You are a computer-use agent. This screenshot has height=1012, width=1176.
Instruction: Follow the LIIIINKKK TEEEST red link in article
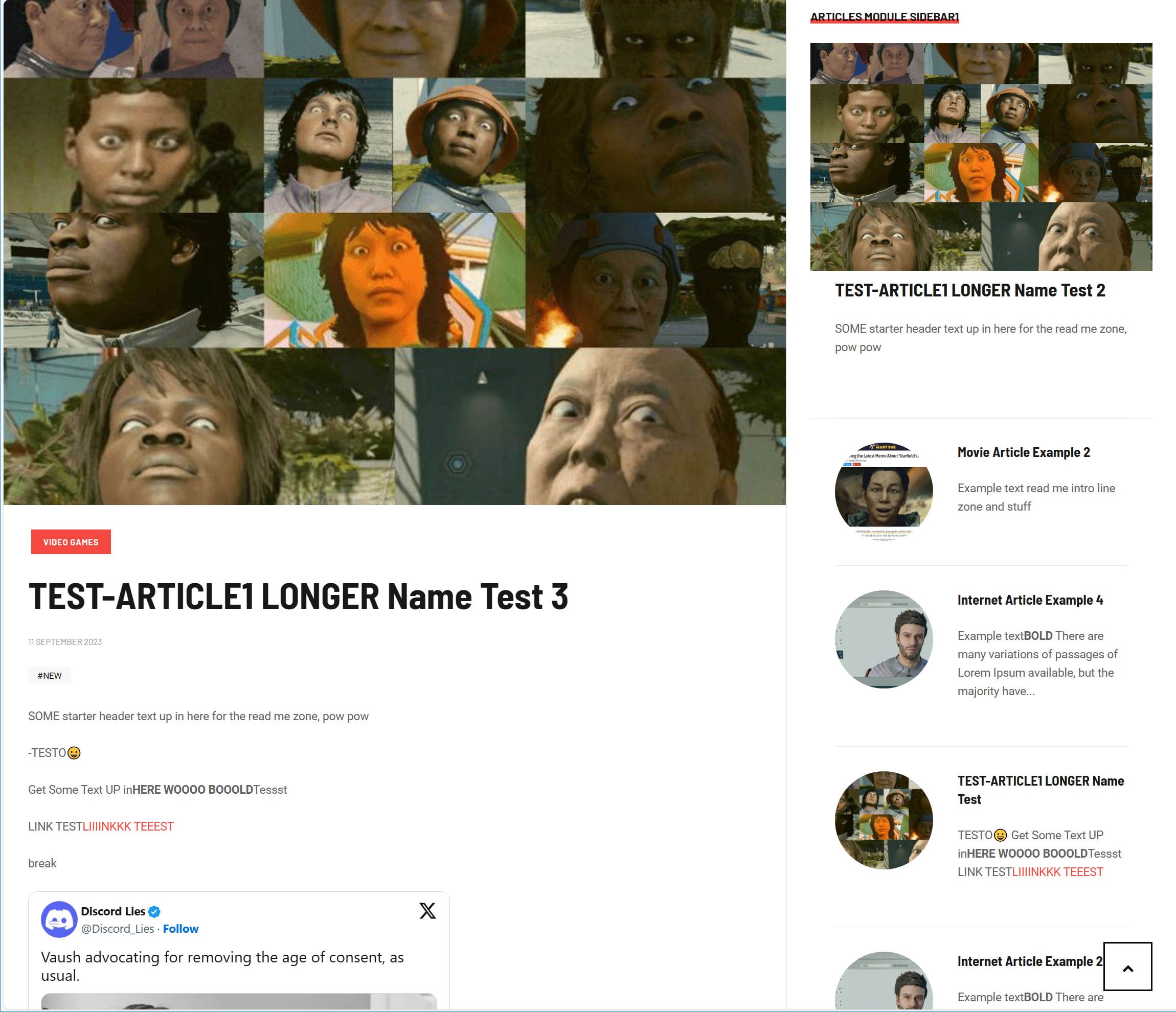click(x=128, y=826)
